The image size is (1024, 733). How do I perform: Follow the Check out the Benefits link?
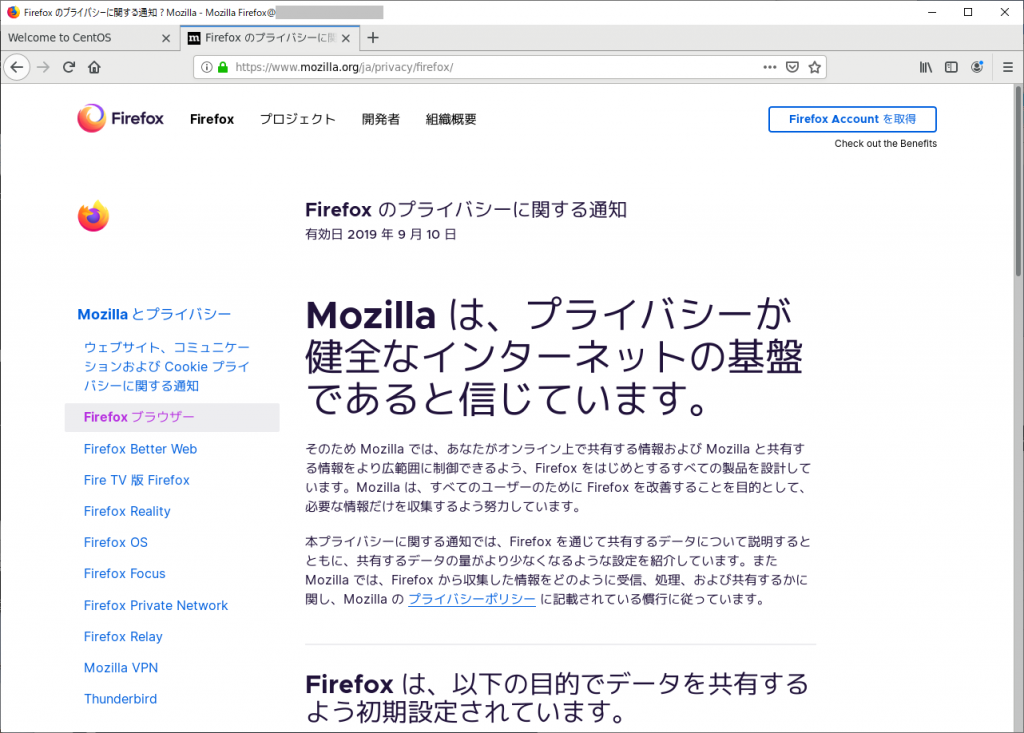click(x=886, y=144)
